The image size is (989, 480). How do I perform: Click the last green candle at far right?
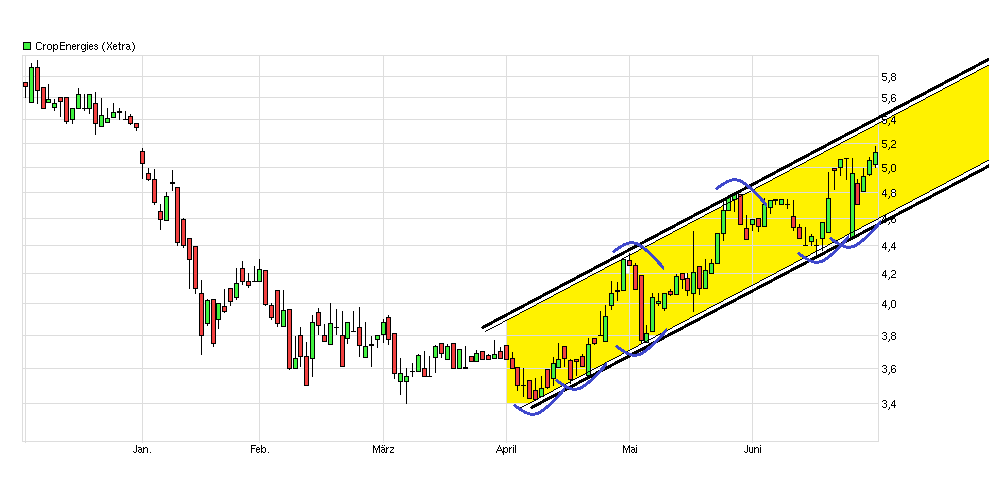pyautogui.click(x=875, y=157)
